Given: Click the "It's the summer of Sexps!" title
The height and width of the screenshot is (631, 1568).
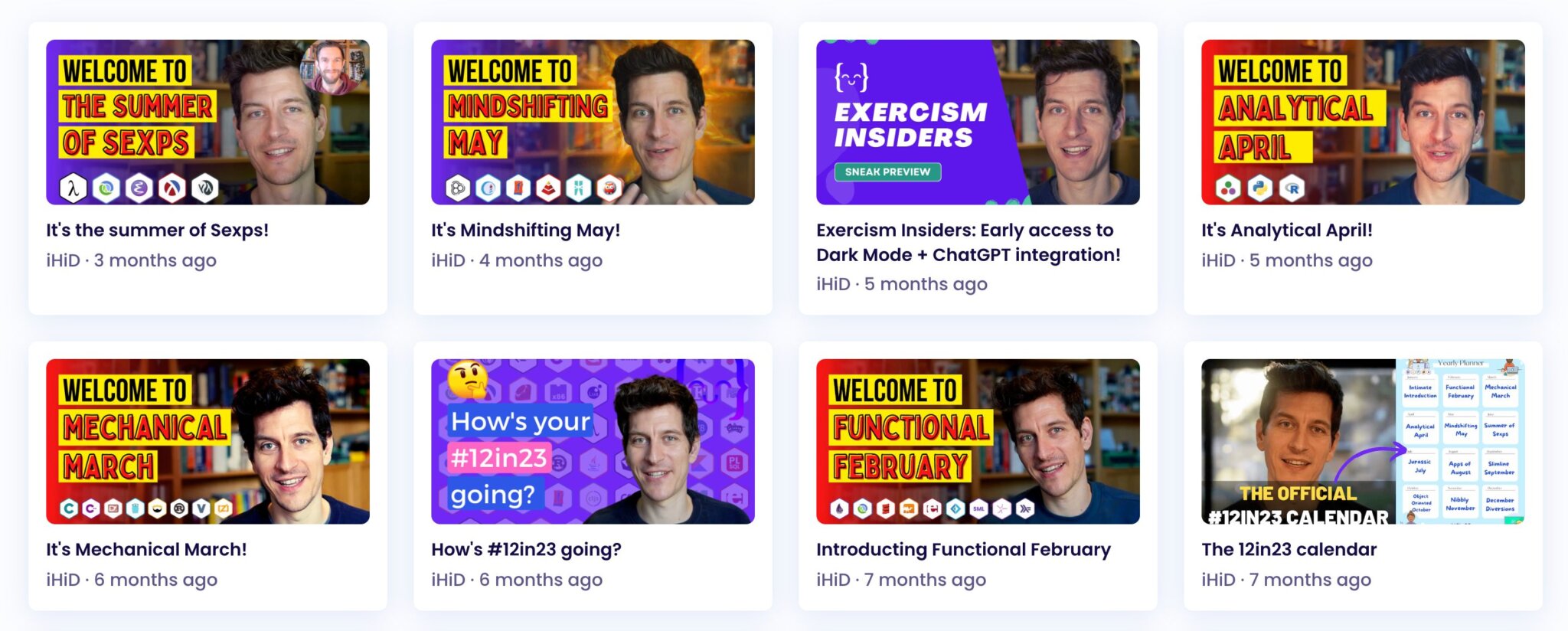Looking at the screenshot, I should tap(157, 230).
